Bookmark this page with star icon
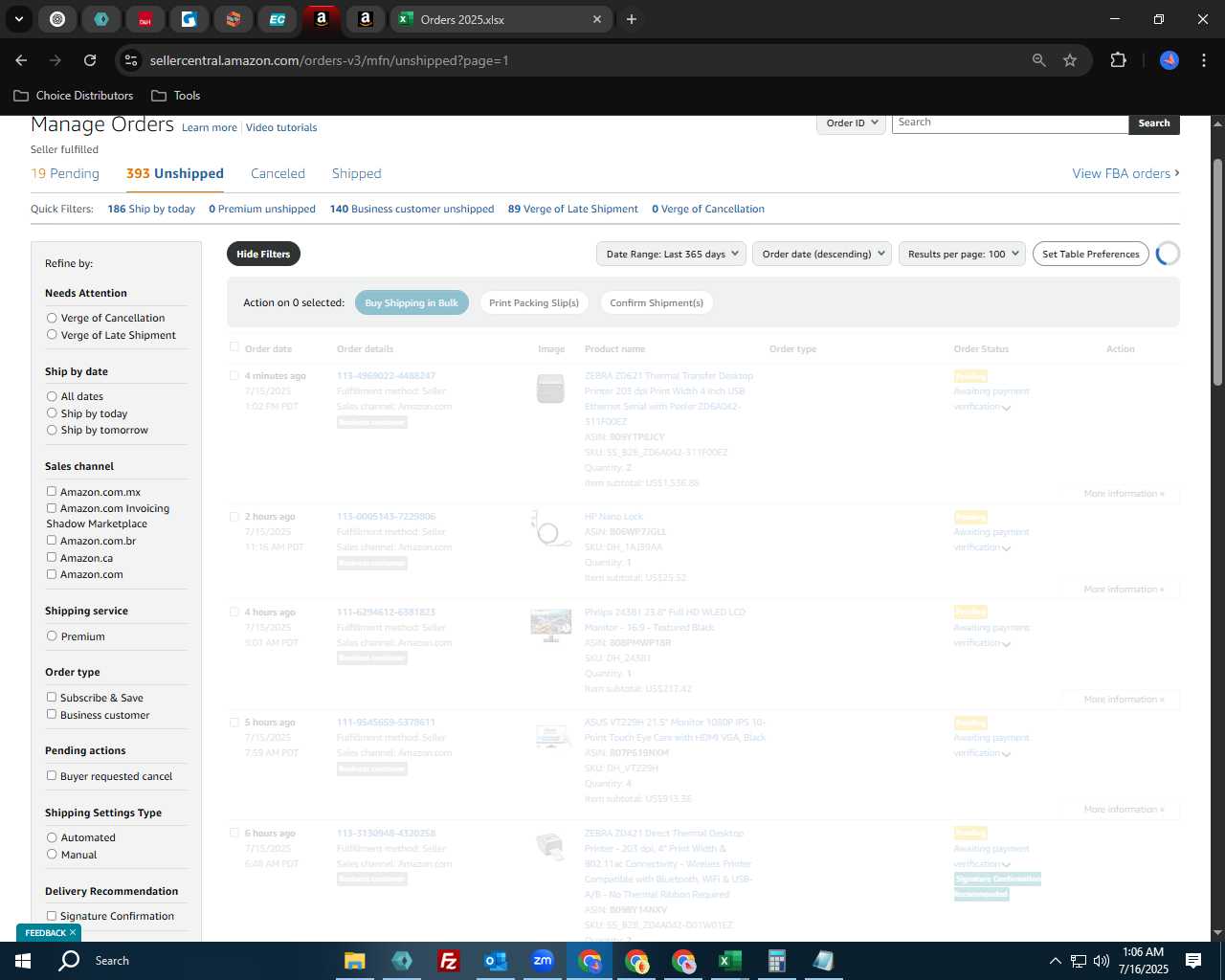This screenshot has height=980, width=1225. [1070, 60]
